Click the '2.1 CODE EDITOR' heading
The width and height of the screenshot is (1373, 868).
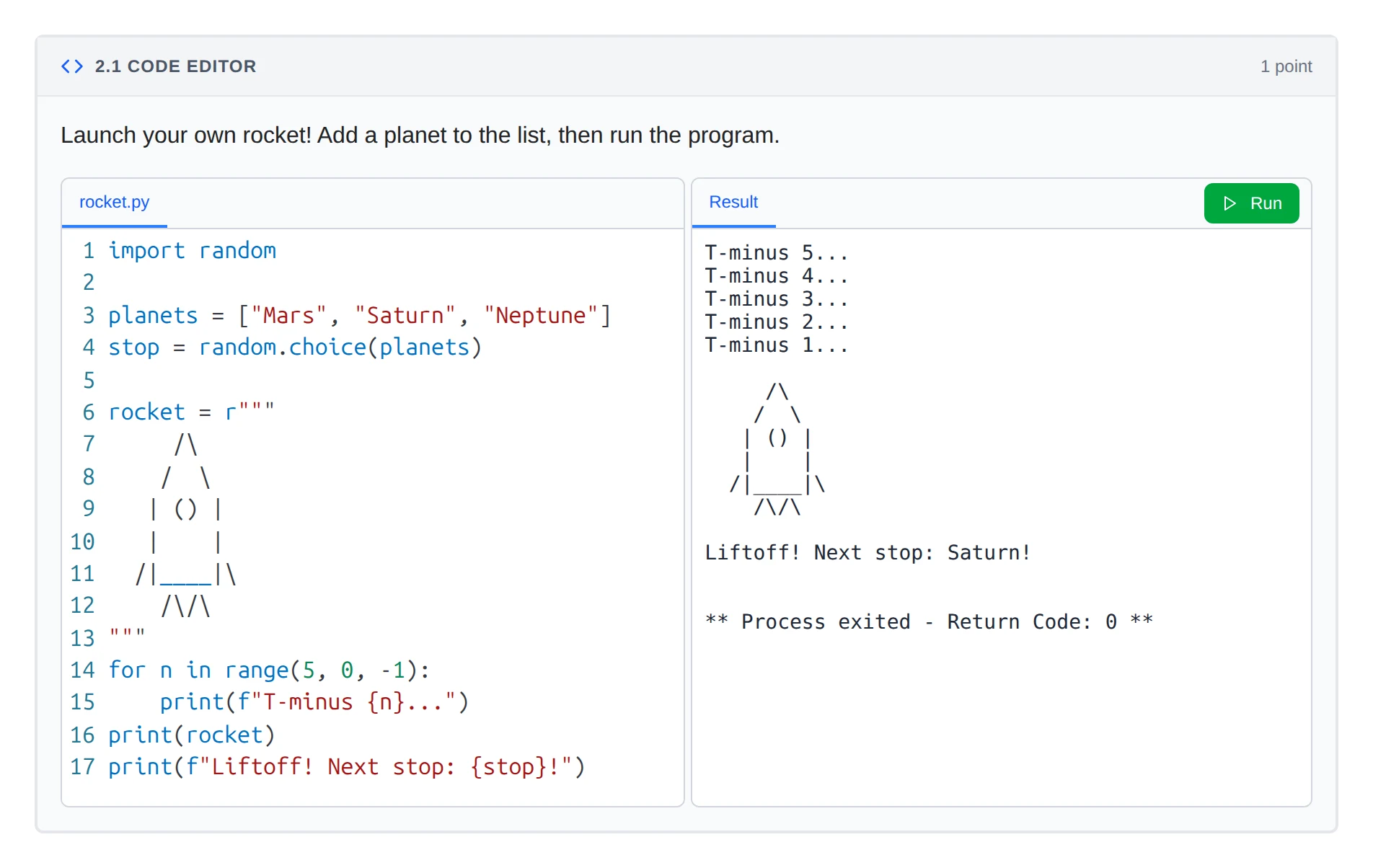click(x=175, y=66)
